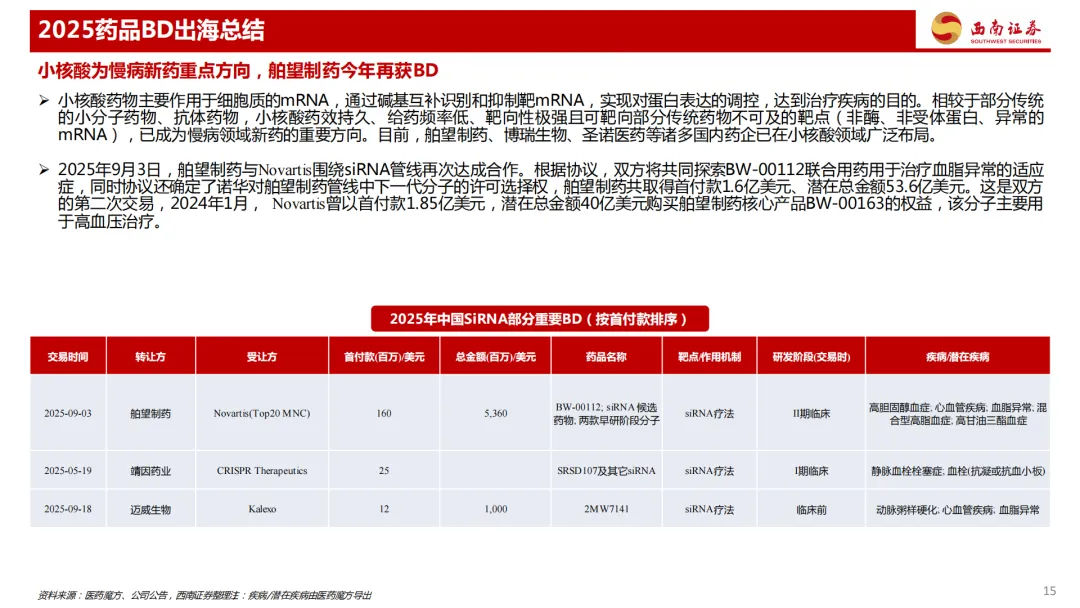Click siRNA疗法 in the 靖因药业 row
Image resolution: width=1080 pixels, height=608 pixels.
[709, 470]
